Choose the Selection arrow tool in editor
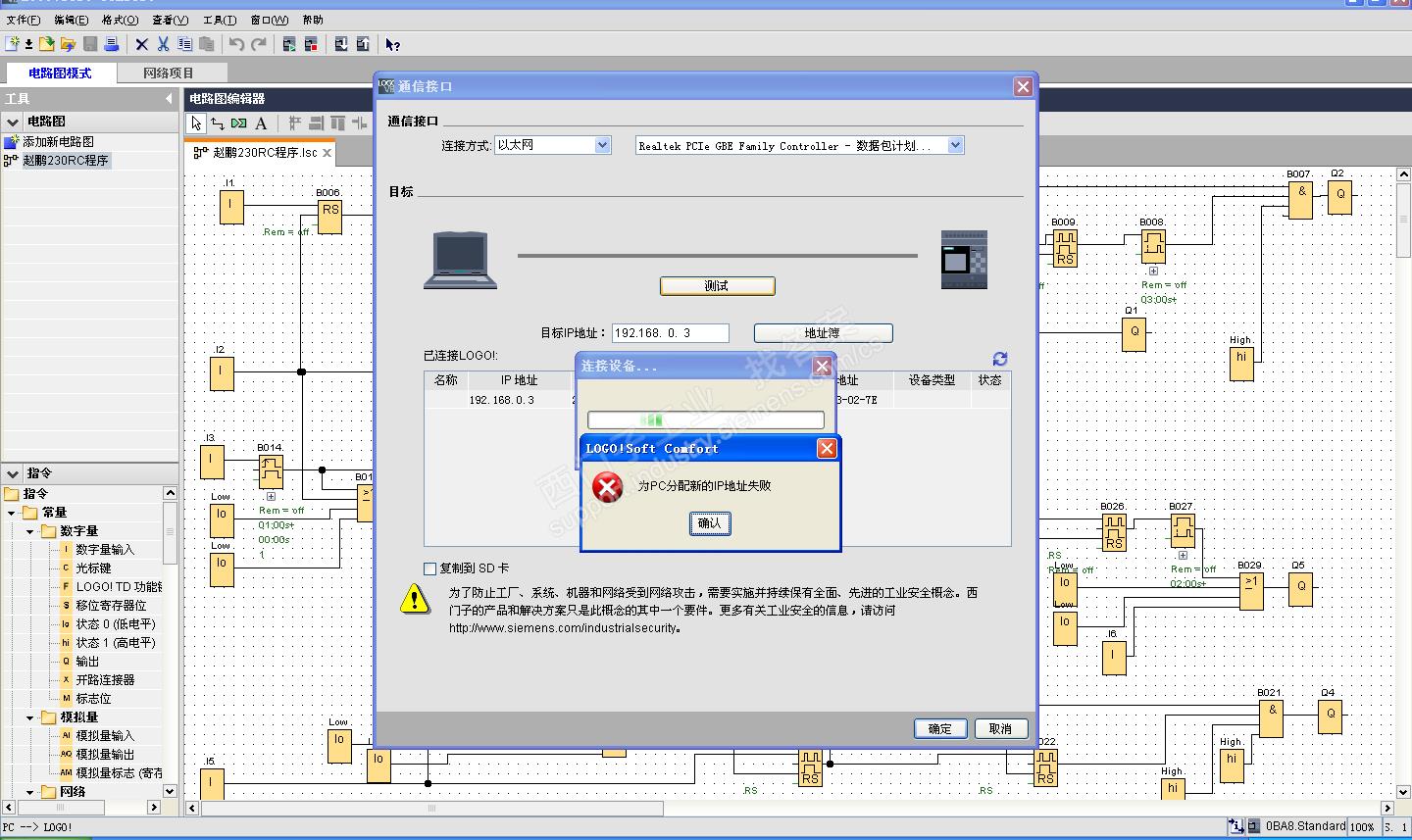The image size is (1412, 840). (x=196, y=123)
